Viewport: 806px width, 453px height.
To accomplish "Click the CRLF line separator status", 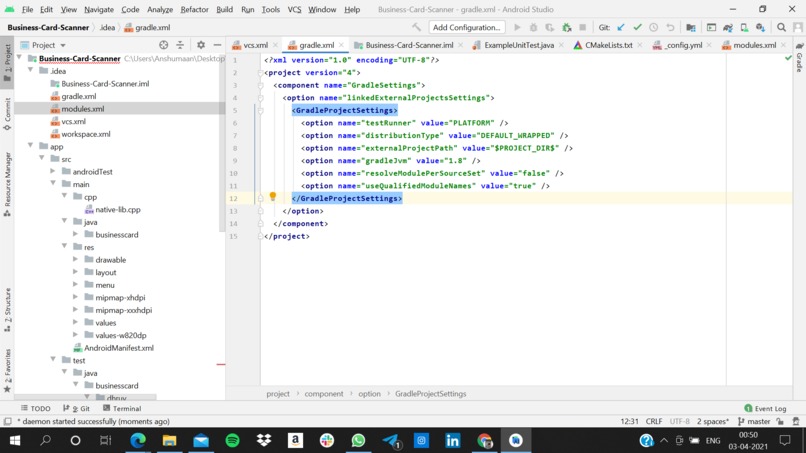I will (654, 421).
